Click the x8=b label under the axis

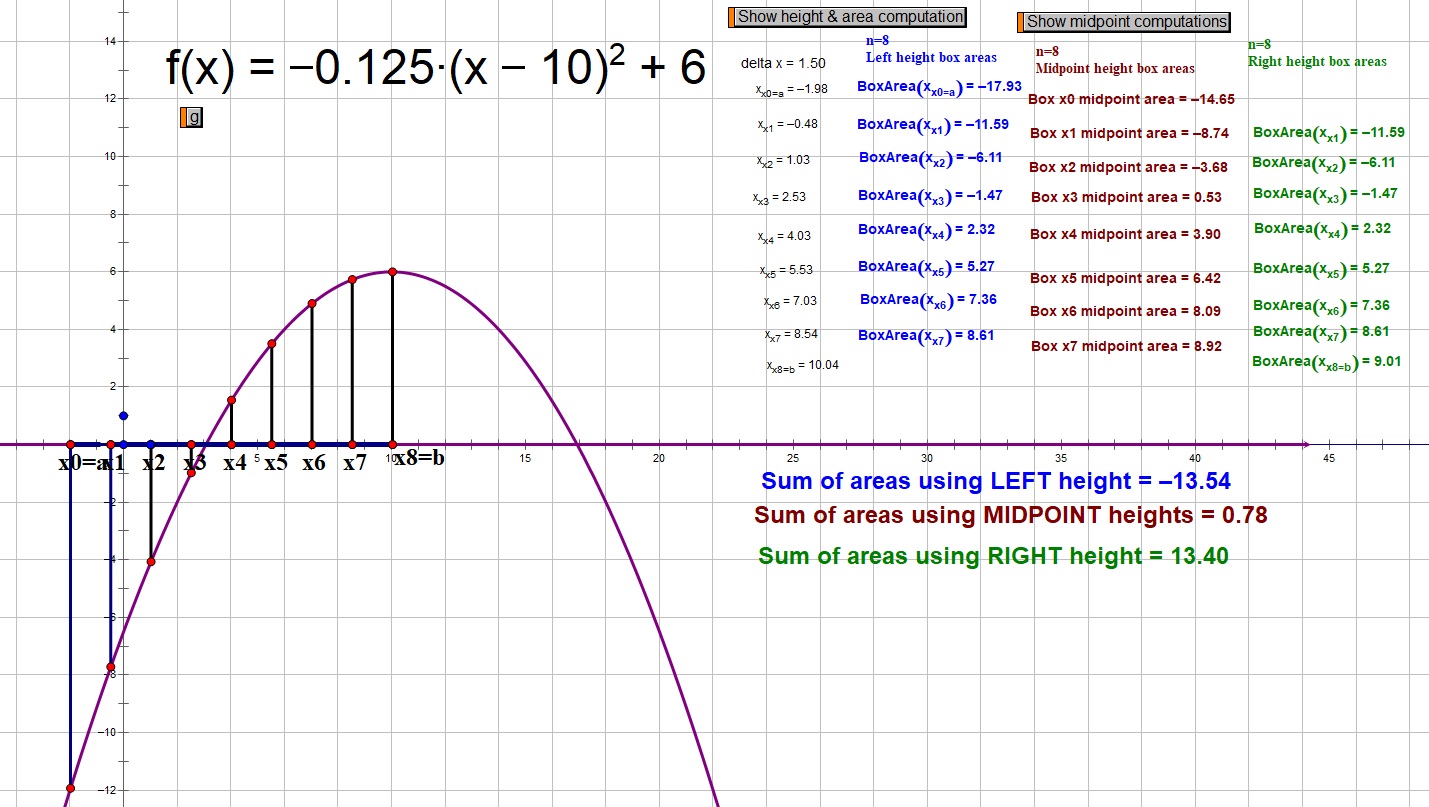(x=419, y=459)
